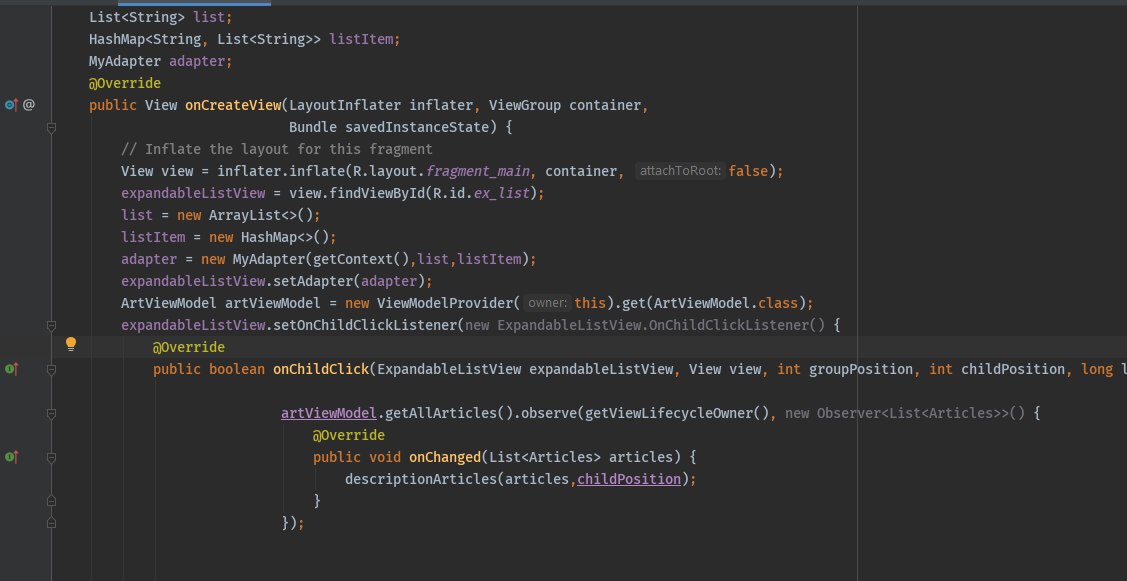1127x581 pixels.
Task: Click the onChildClick method name
Action: pos(321,370)
